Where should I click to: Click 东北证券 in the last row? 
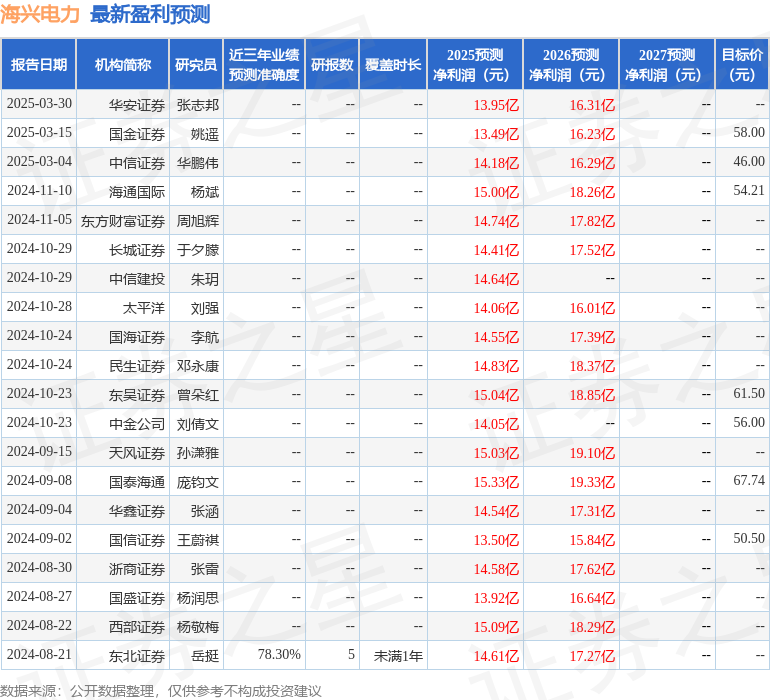[x=137, y=656]
